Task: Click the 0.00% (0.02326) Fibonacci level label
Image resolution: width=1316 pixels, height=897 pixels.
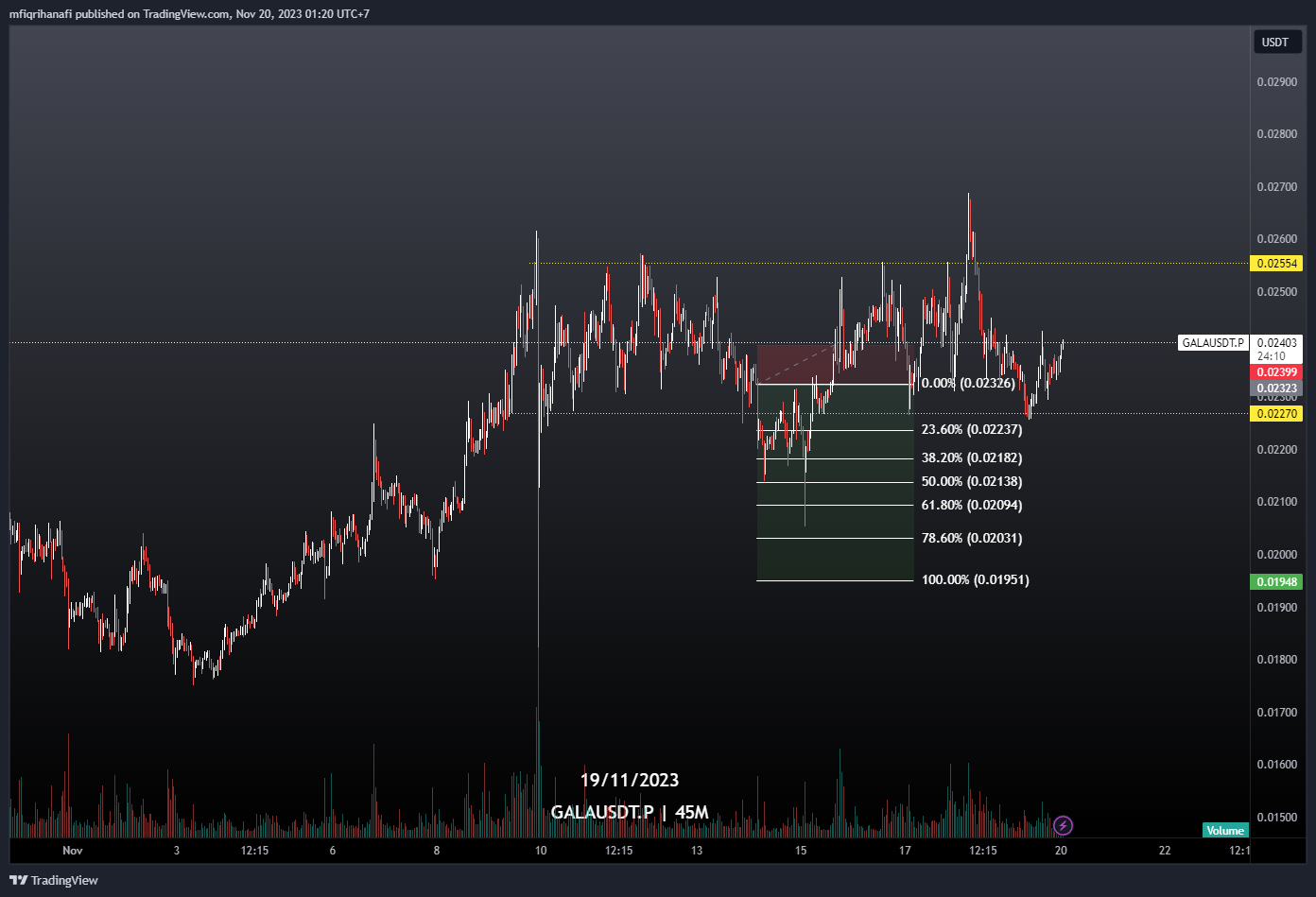Action: point(968,383)
